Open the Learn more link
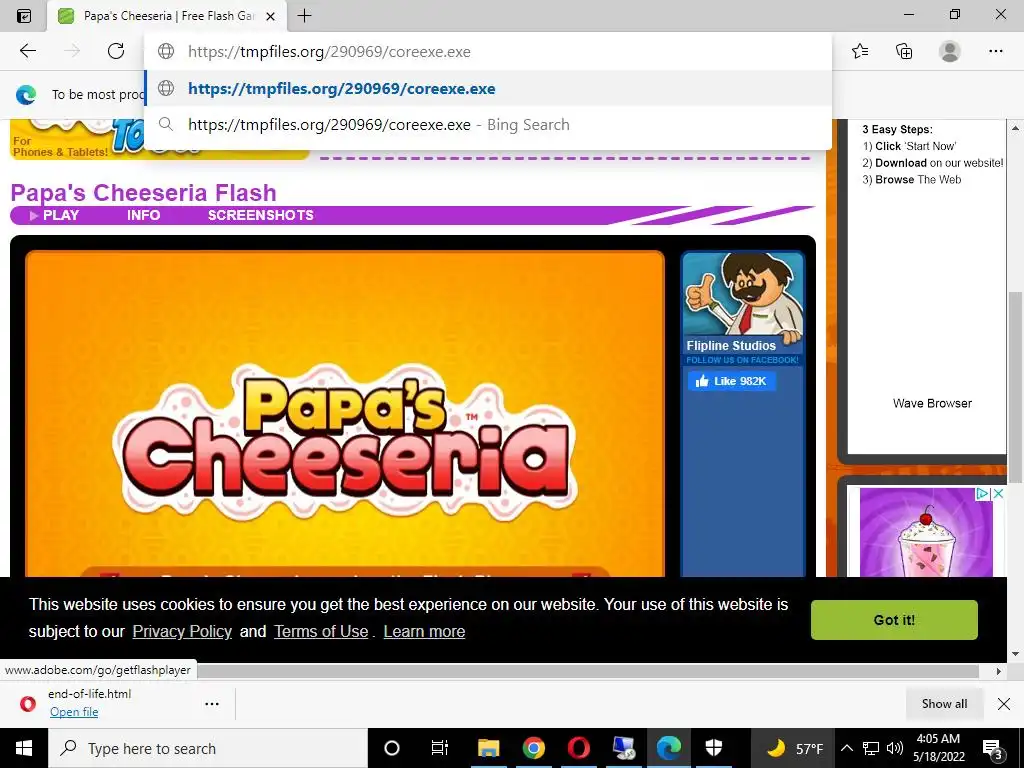Screen dimensions: 1024x768 [424, 632]
